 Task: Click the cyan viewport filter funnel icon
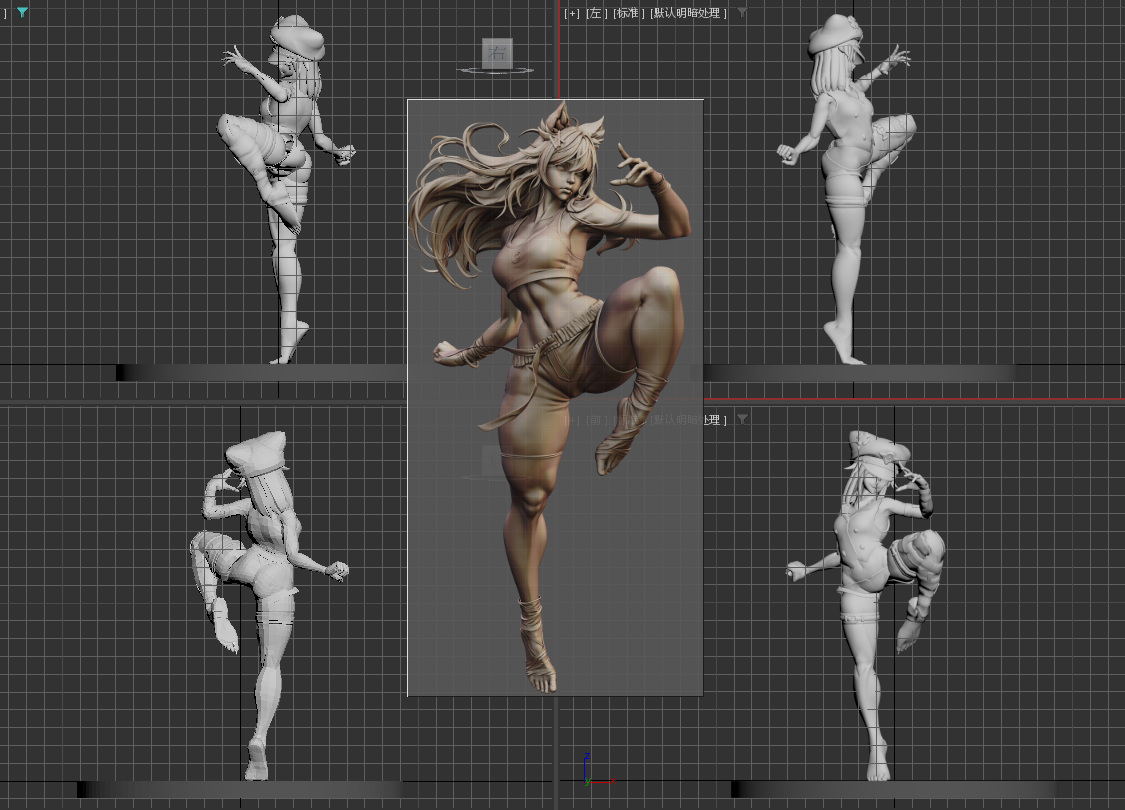[x=22, y=12]
